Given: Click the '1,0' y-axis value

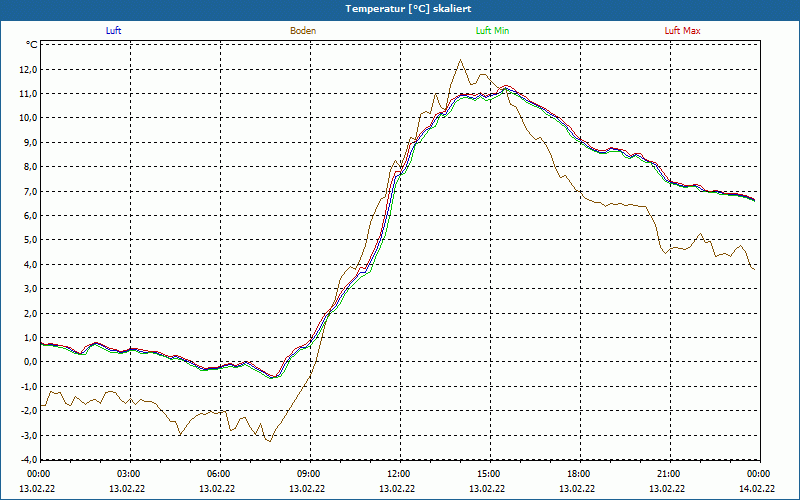Looking at the screenshot, I should (x=31, y=337).
